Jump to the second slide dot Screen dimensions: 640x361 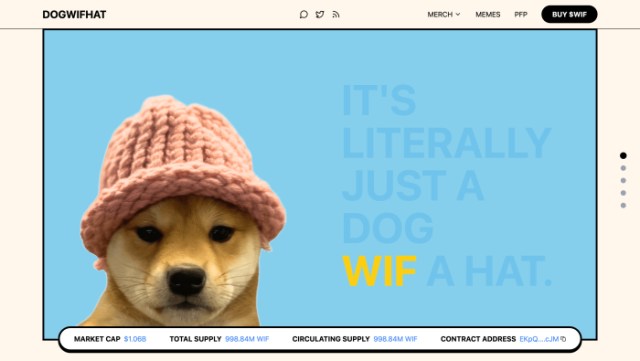click(x=623, y=168)
